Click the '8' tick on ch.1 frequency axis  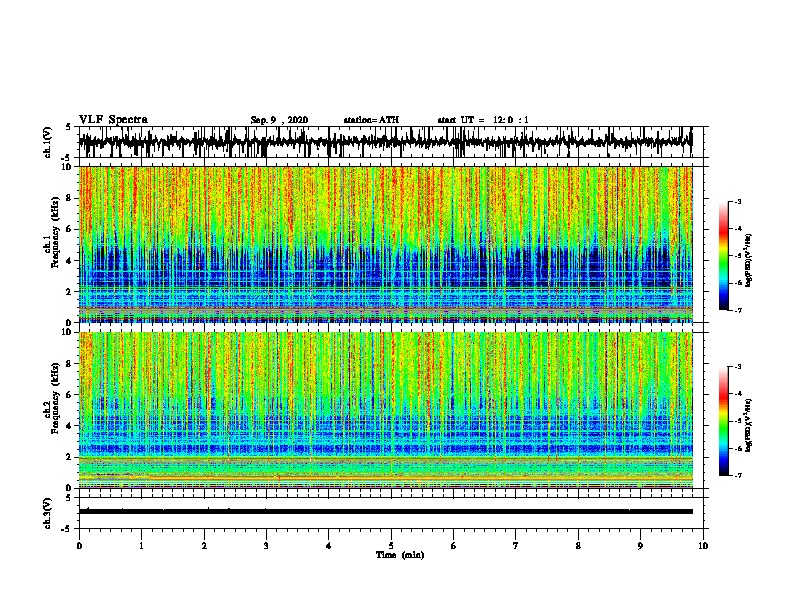70,198
